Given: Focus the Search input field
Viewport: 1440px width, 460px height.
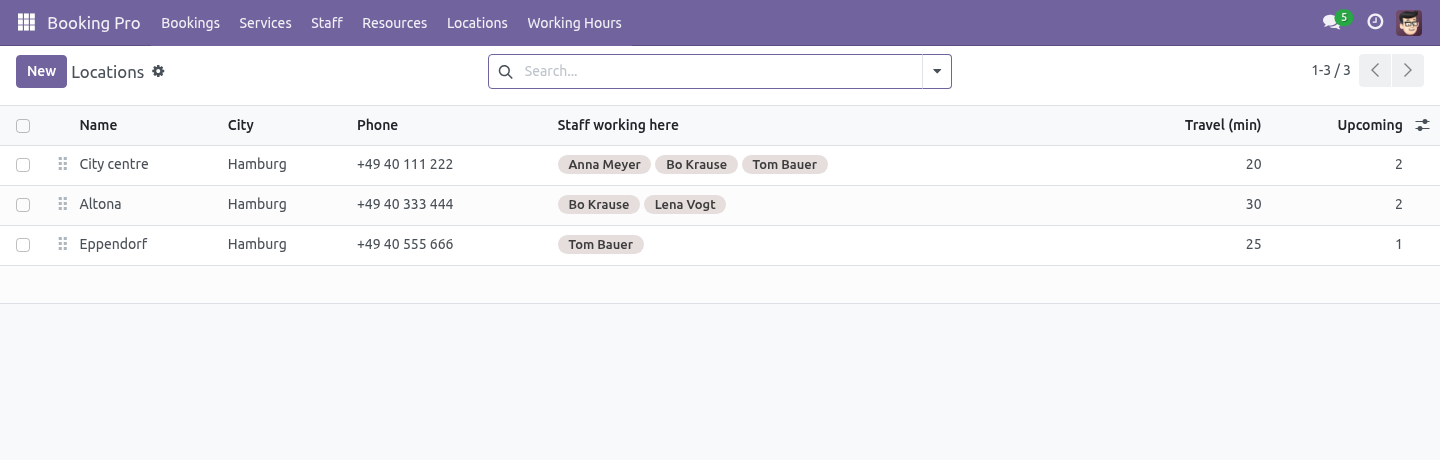Looking at the screenshot, I should tap(718, 71).
